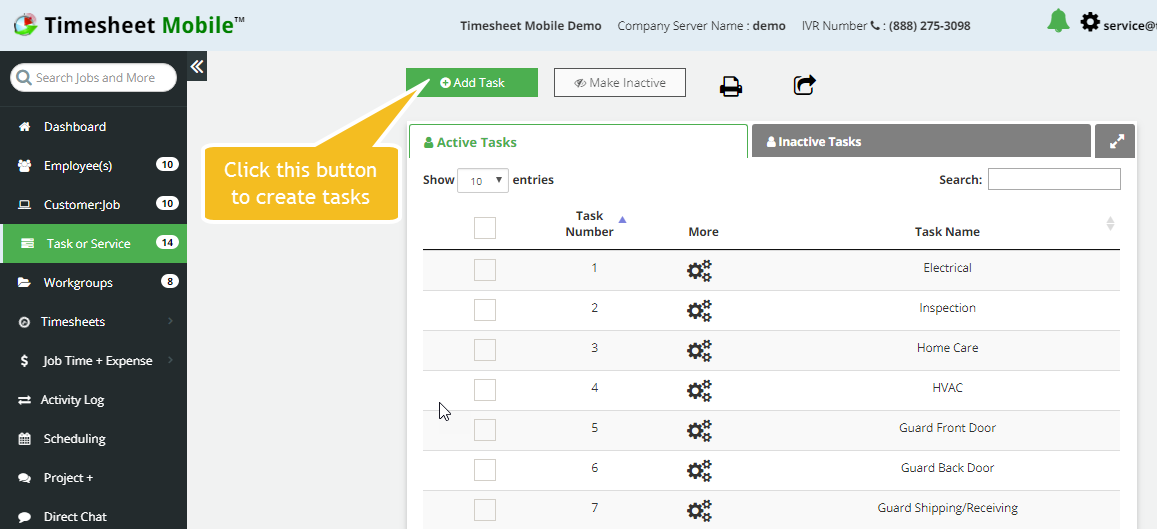This screenshot has width=1157, height=529.
Task: Open the Show entries count dropdown
Action: 483,180
